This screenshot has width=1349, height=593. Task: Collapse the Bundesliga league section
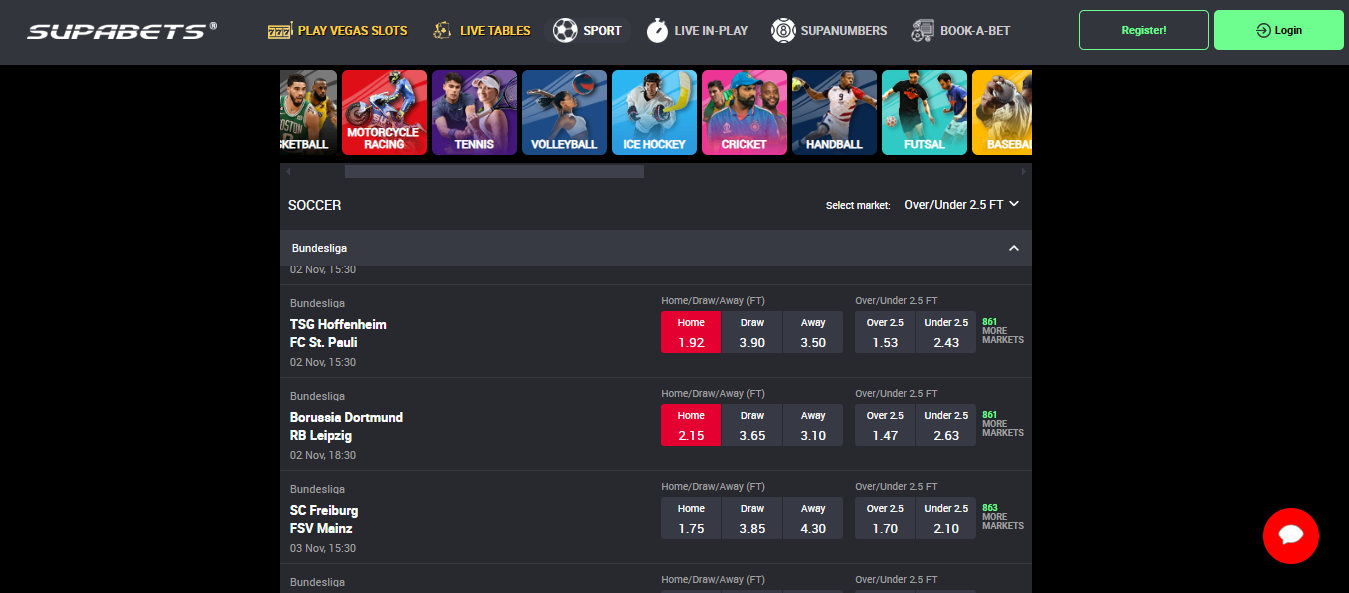pos(1013,248)
